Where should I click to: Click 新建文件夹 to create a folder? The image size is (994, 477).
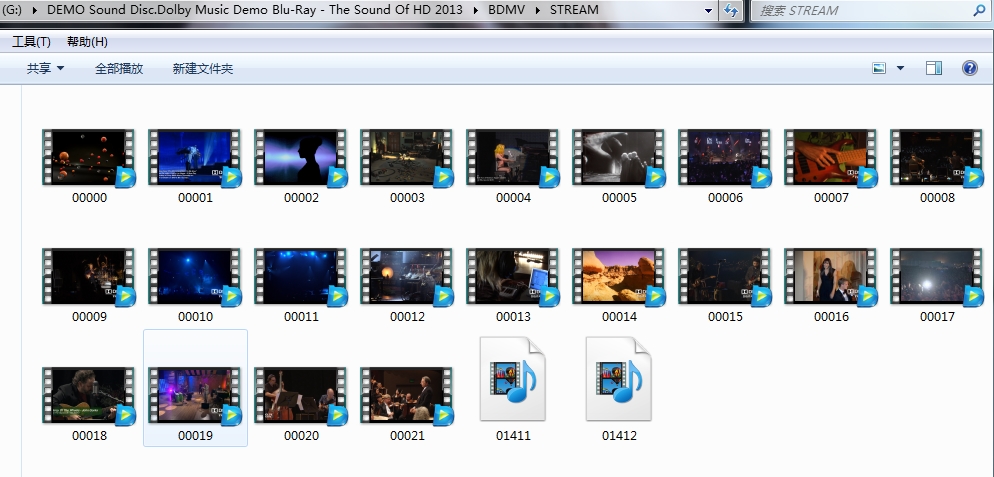203,68
